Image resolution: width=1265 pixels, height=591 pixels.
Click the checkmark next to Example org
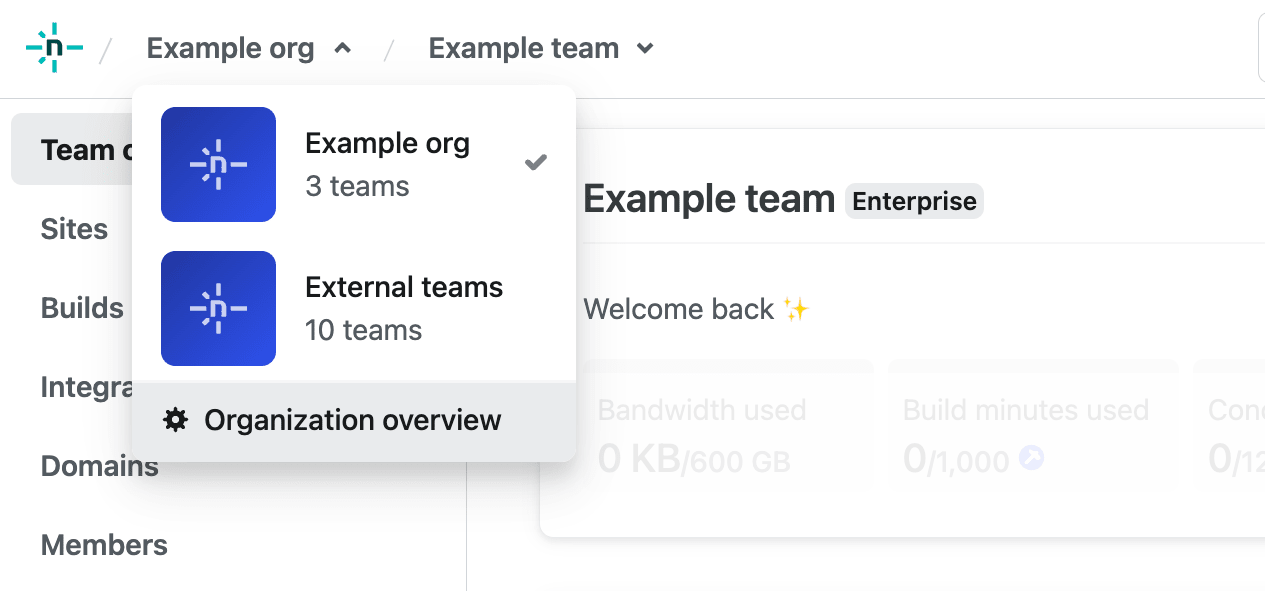click(x=536, y=162)
